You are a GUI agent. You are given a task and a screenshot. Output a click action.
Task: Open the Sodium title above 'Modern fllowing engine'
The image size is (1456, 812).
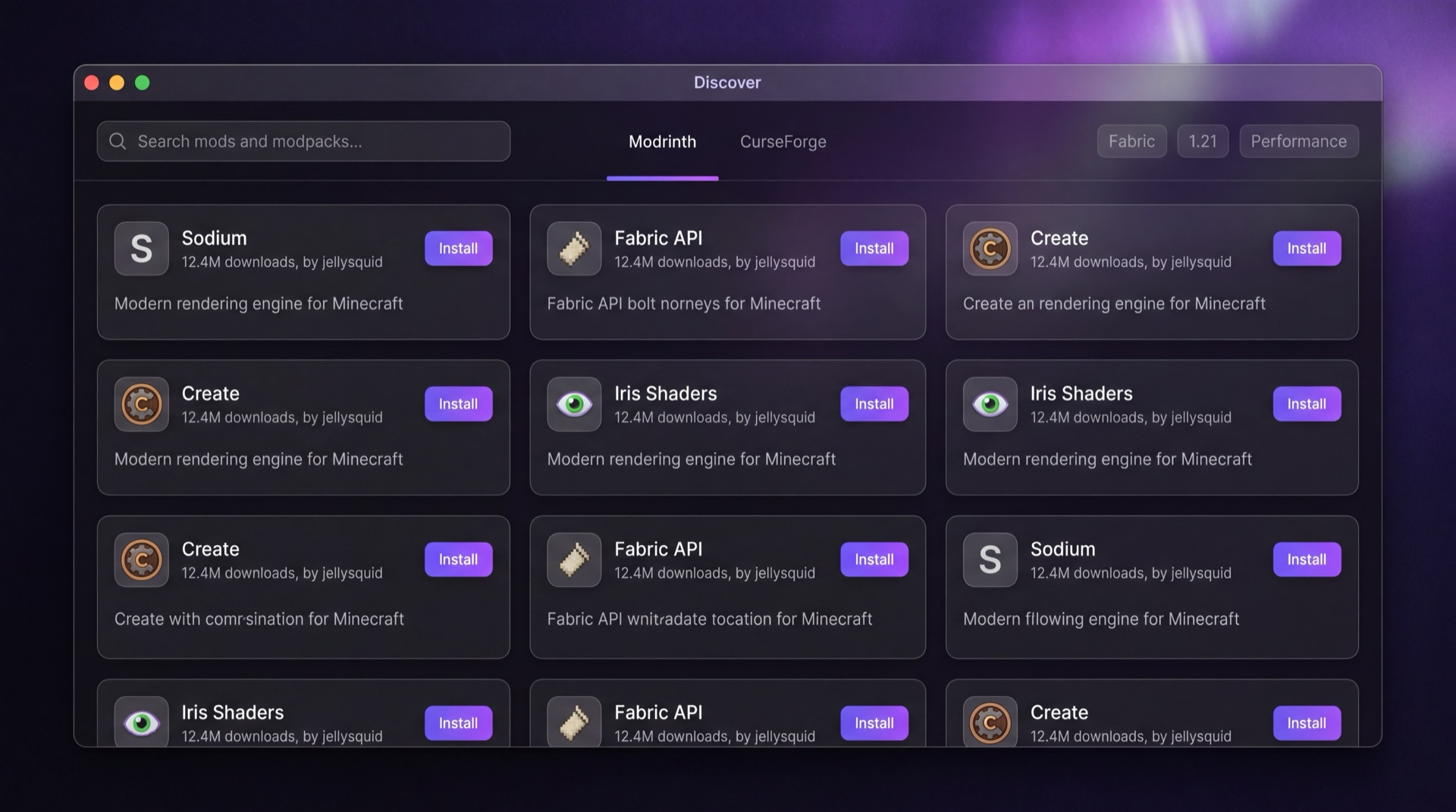pos(1062,549)
